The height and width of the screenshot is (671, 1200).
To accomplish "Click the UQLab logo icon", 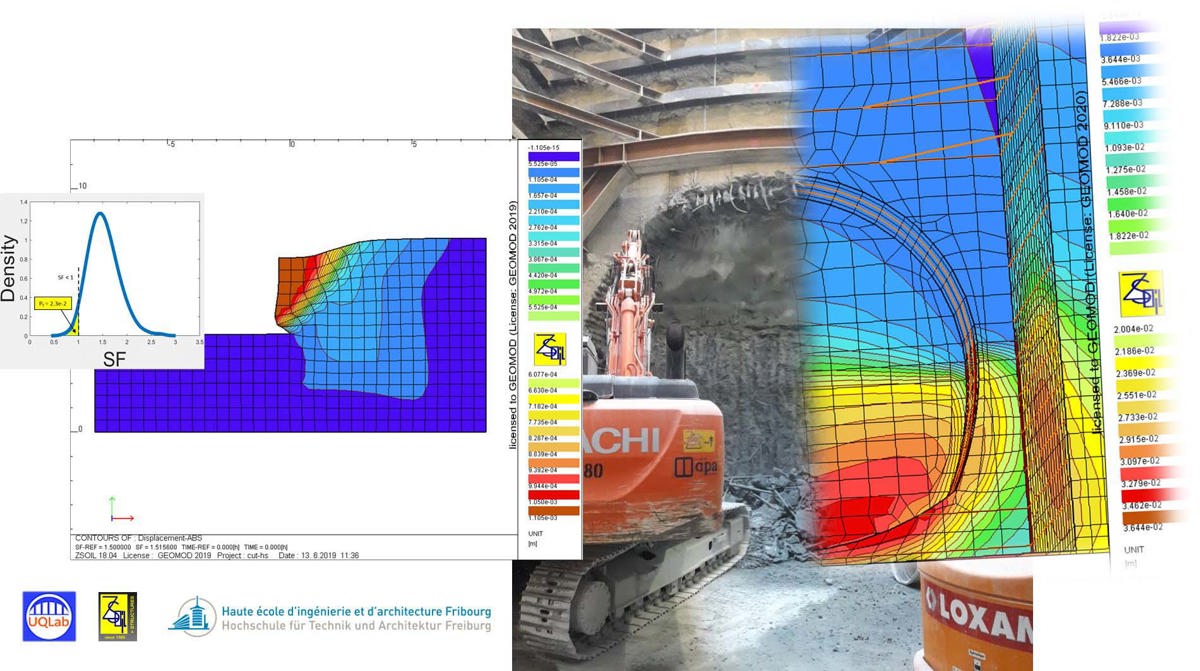I will [x=49, y=617].
